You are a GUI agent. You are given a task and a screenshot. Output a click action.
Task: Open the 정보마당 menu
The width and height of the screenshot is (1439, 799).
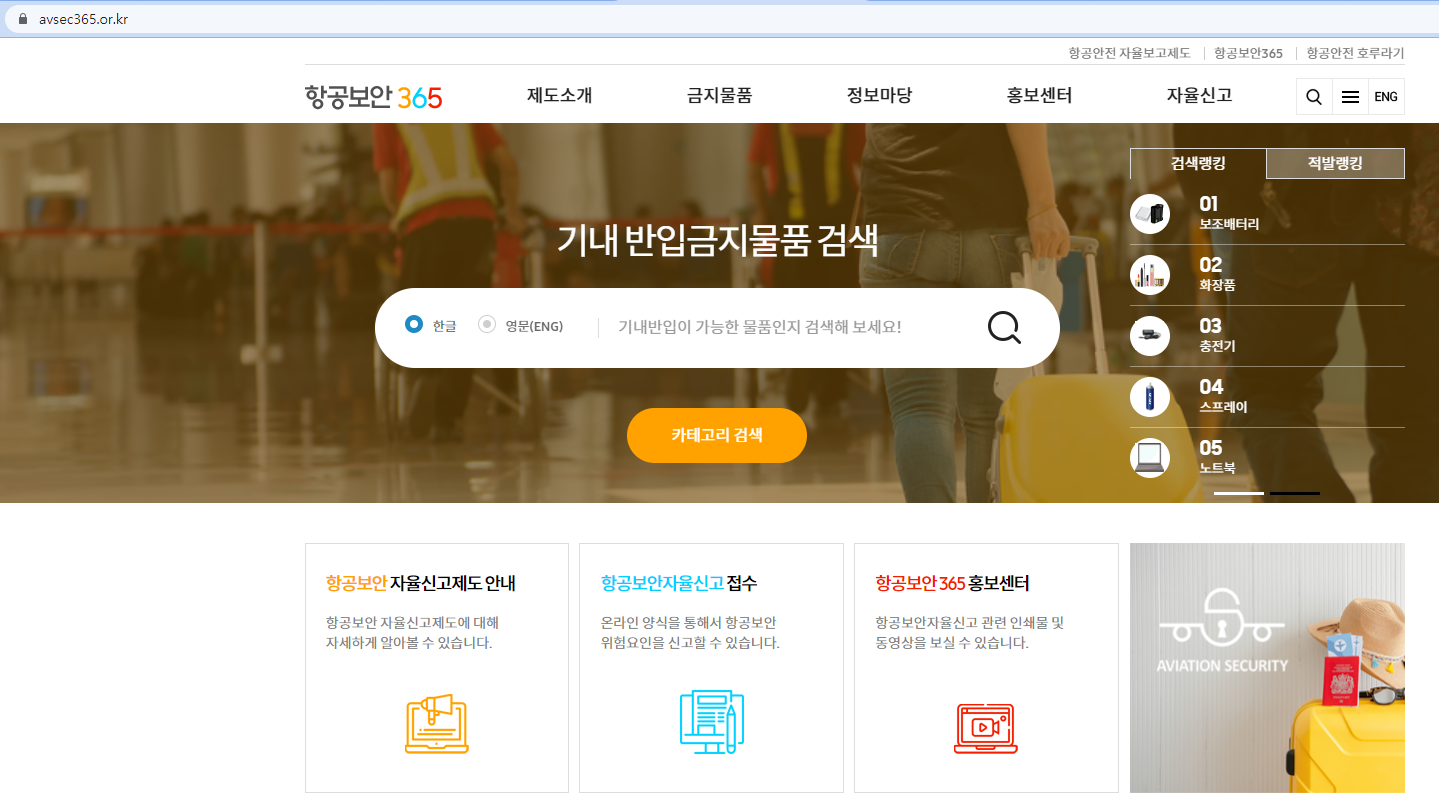click(x=880, y=96)
